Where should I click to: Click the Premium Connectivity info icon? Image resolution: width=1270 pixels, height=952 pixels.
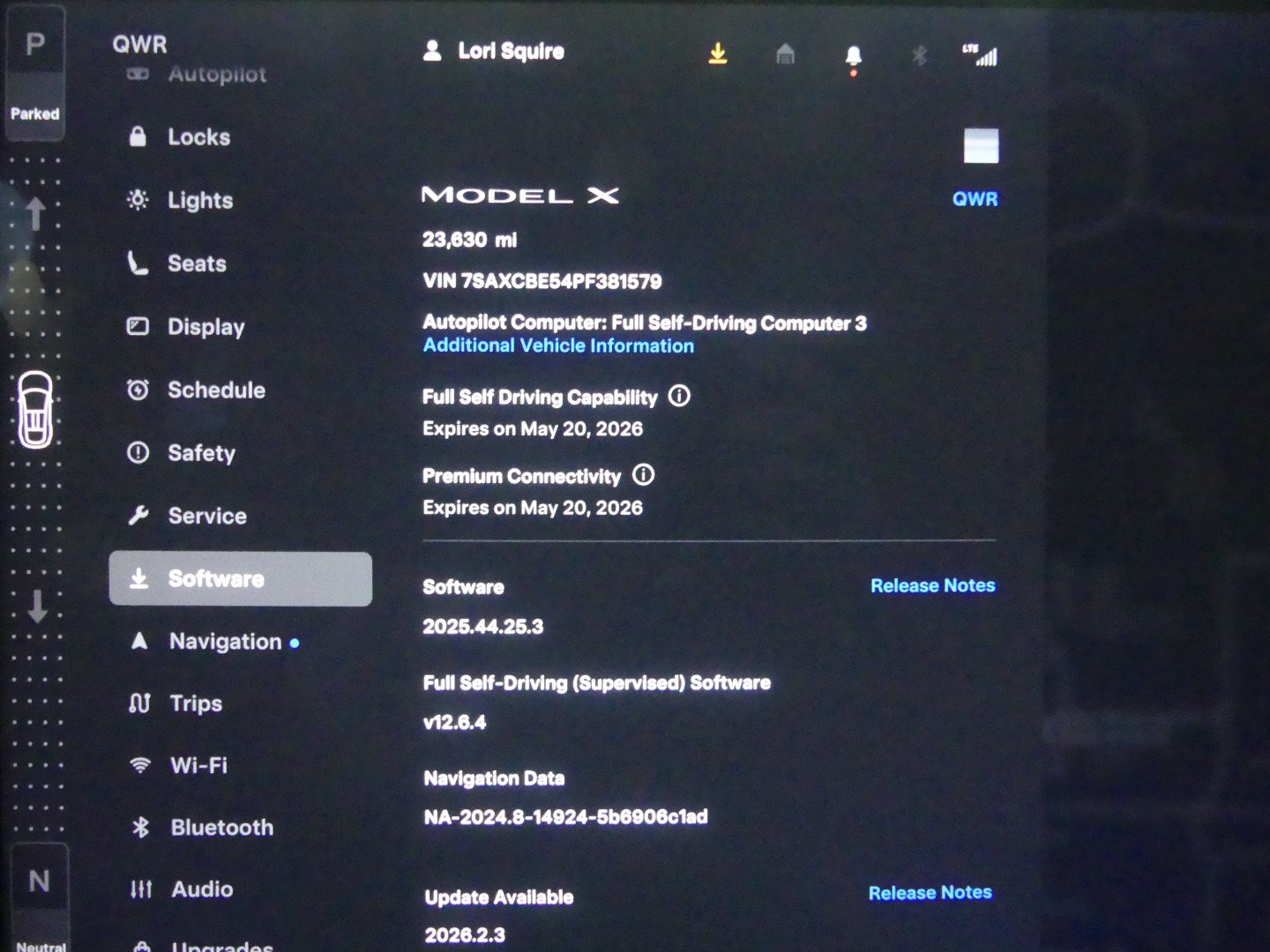(x=644, y=475)
